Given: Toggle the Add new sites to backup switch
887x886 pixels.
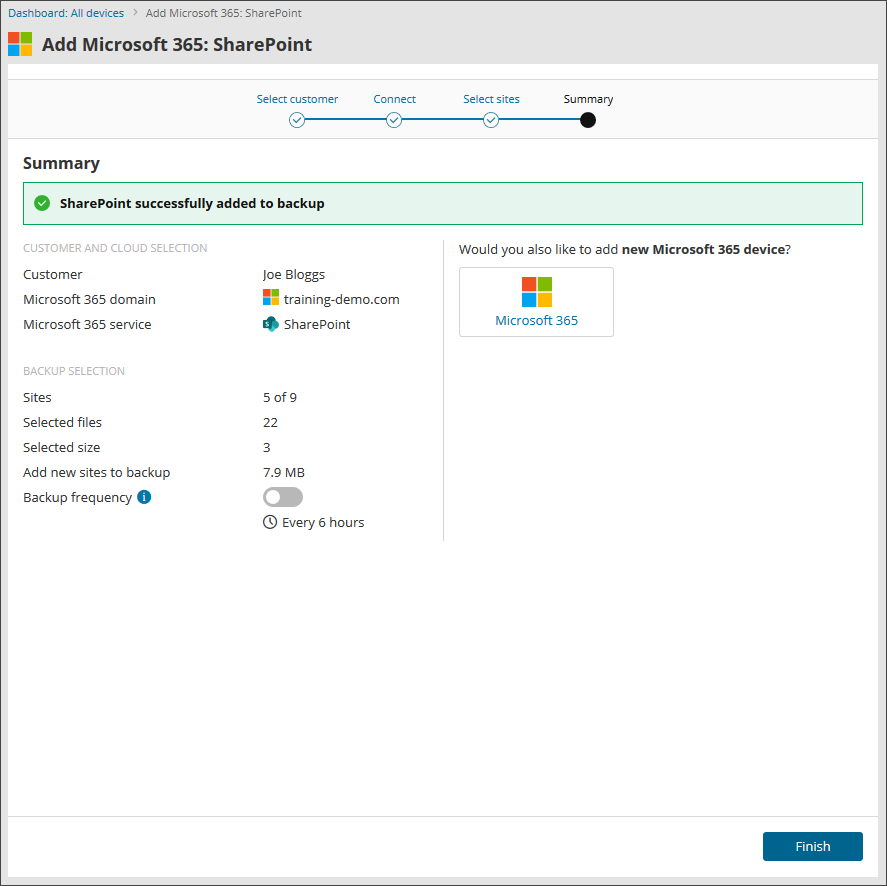Looking at the screenshot, I should coord(283,497).
